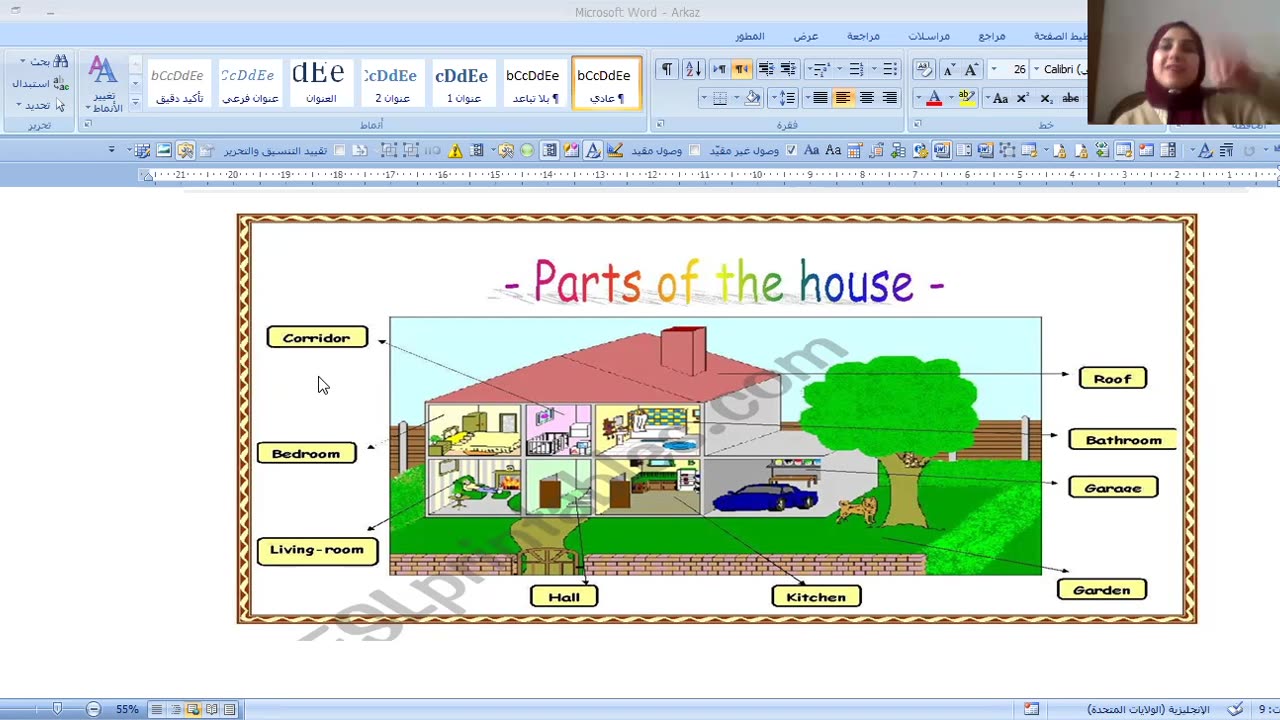This screenshot has height=720, width=1280.
Task: Click the calendar icon in quick toolbar
Action: pyautogui.click(x=855, y=150)
